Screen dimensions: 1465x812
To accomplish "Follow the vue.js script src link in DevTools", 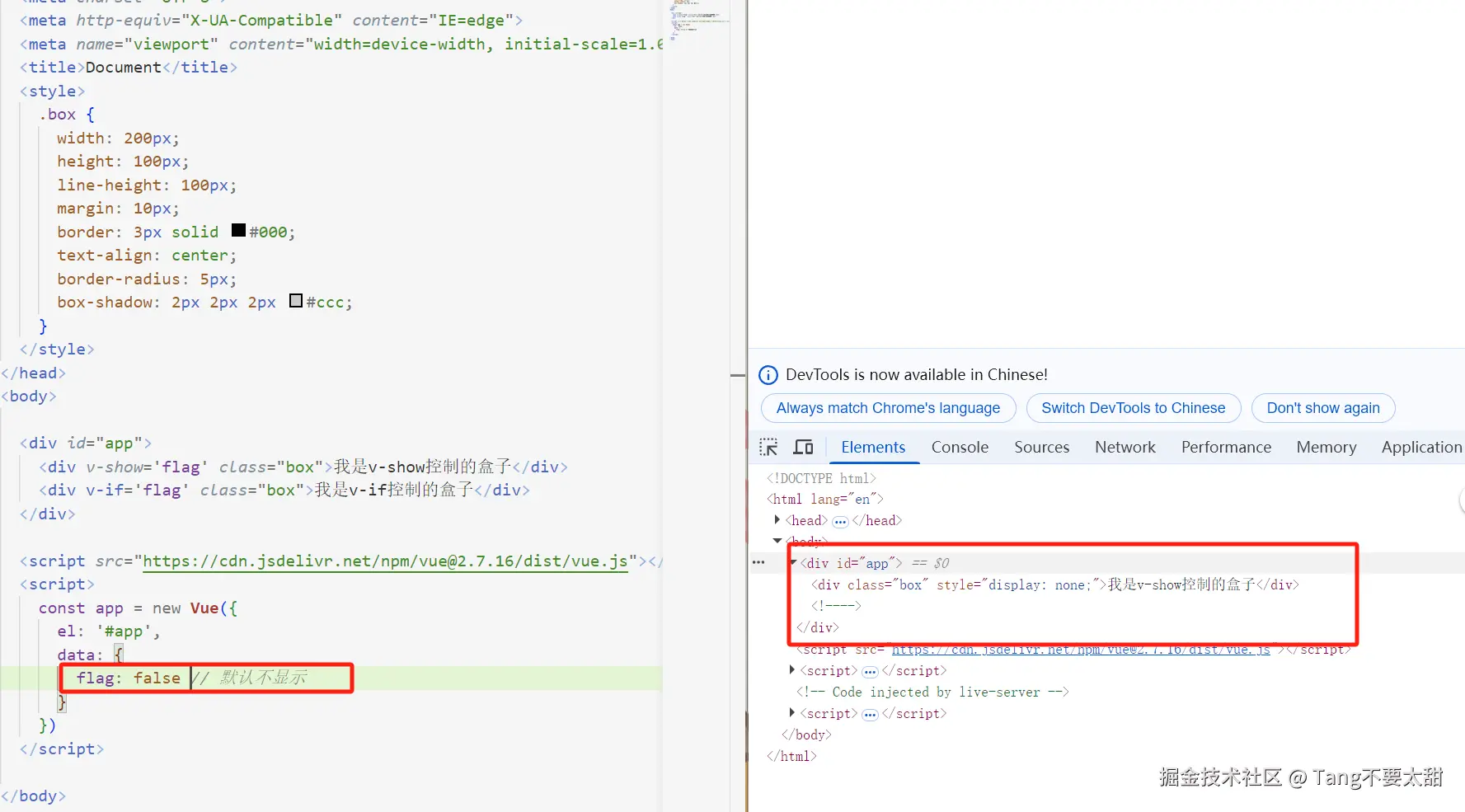I will 1081,650.
